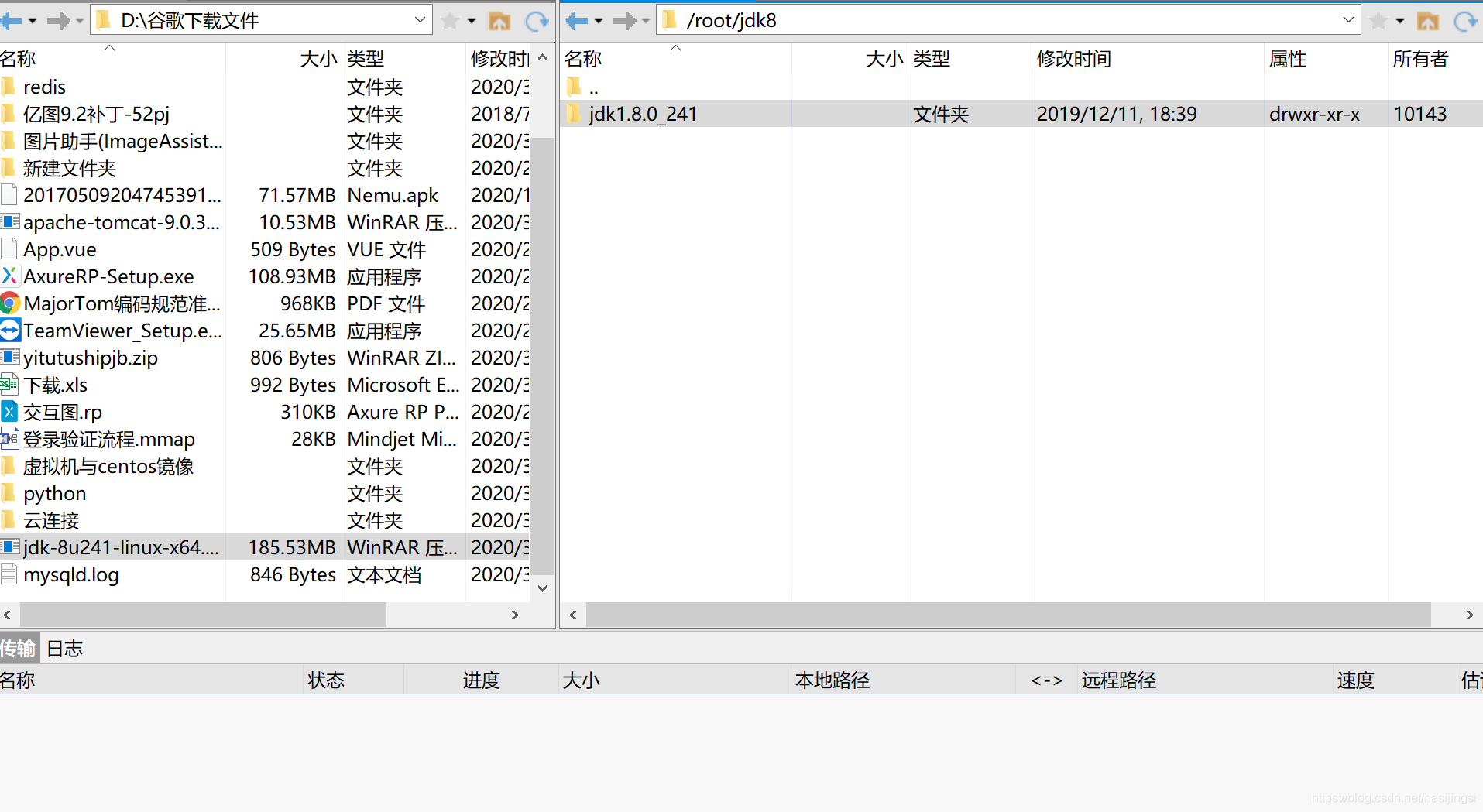This screenshot has width=1483, height=812.
Task: Select the 登录验证流程.mmap Mindjet icon
Action: tap(9, 439)
